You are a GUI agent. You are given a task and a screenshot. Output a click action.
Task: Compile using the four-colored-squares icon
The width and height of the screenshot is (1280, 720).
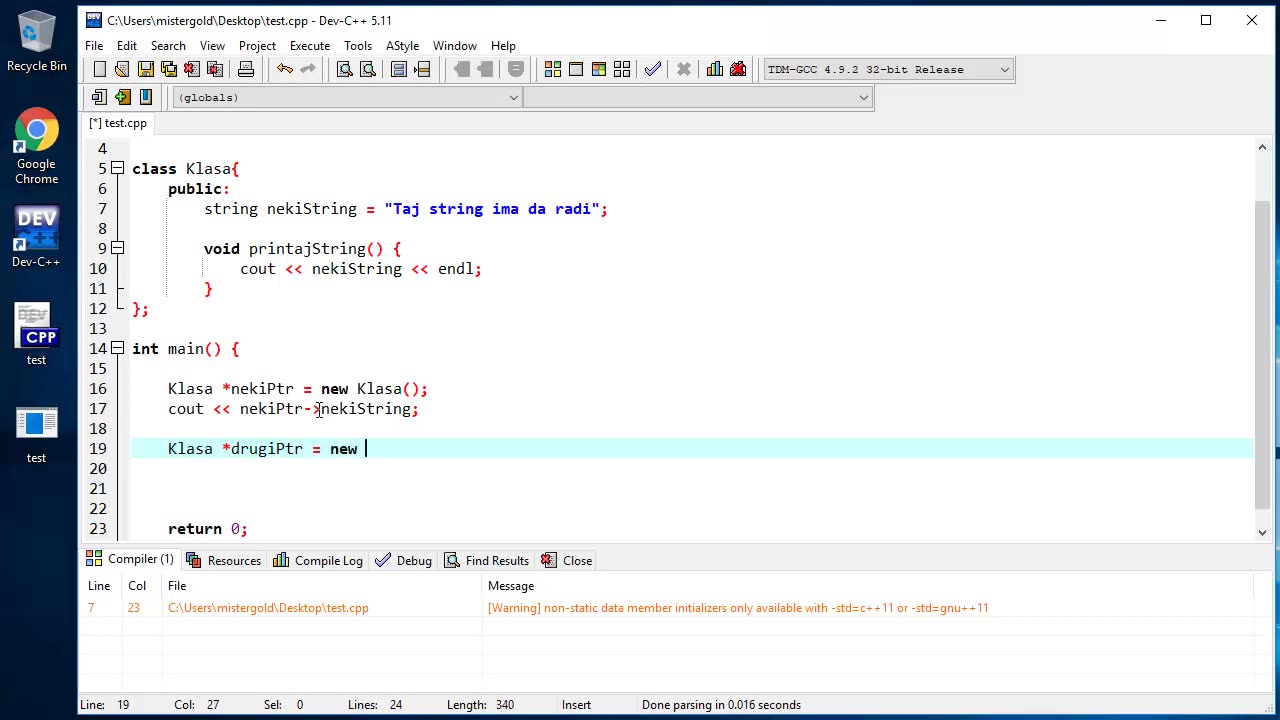[x=553, y=69]
